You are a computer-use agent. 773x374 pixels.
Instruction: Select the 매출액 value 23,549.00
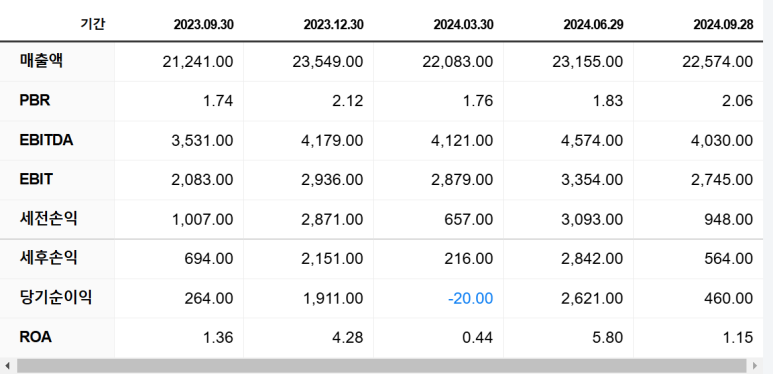pos(328,62)
